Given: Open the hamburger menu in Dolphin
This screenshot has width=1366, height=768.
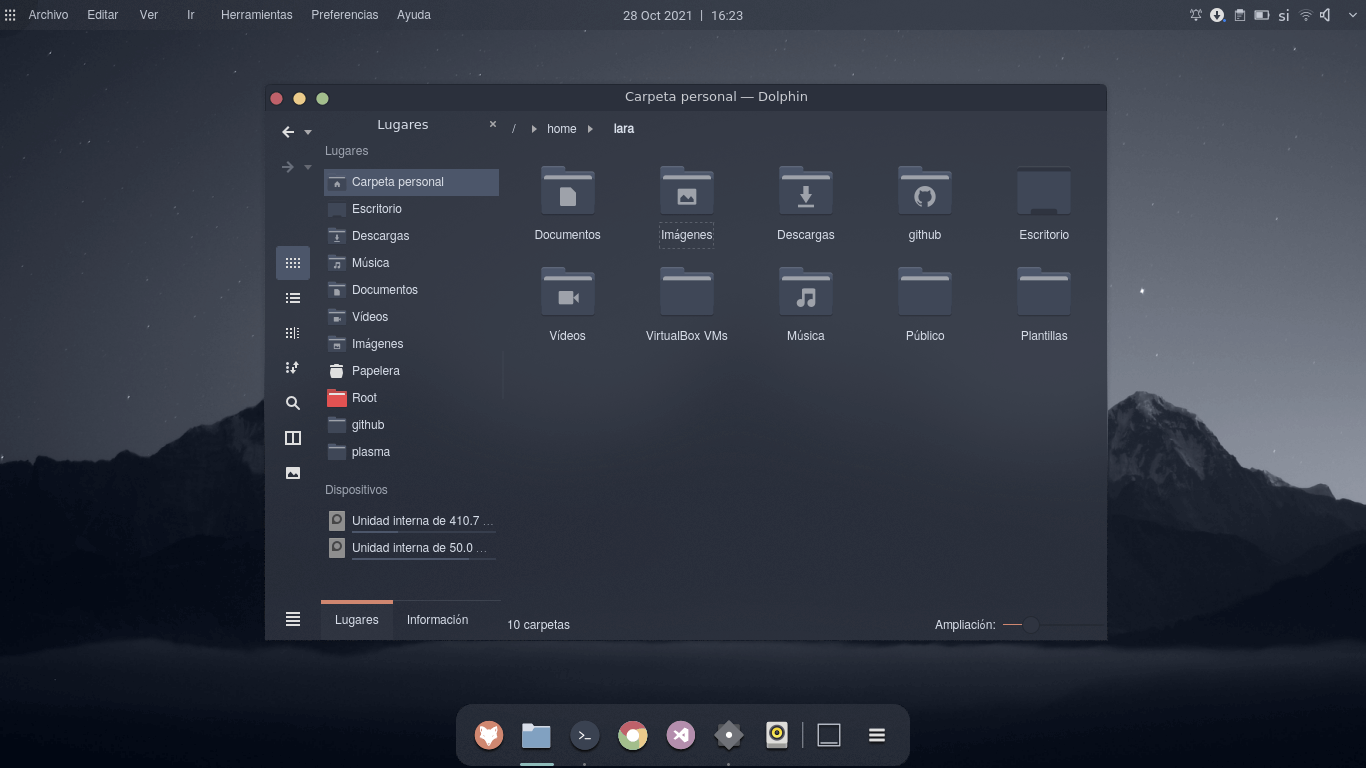Looking at the screenshot, I should 293,620.
